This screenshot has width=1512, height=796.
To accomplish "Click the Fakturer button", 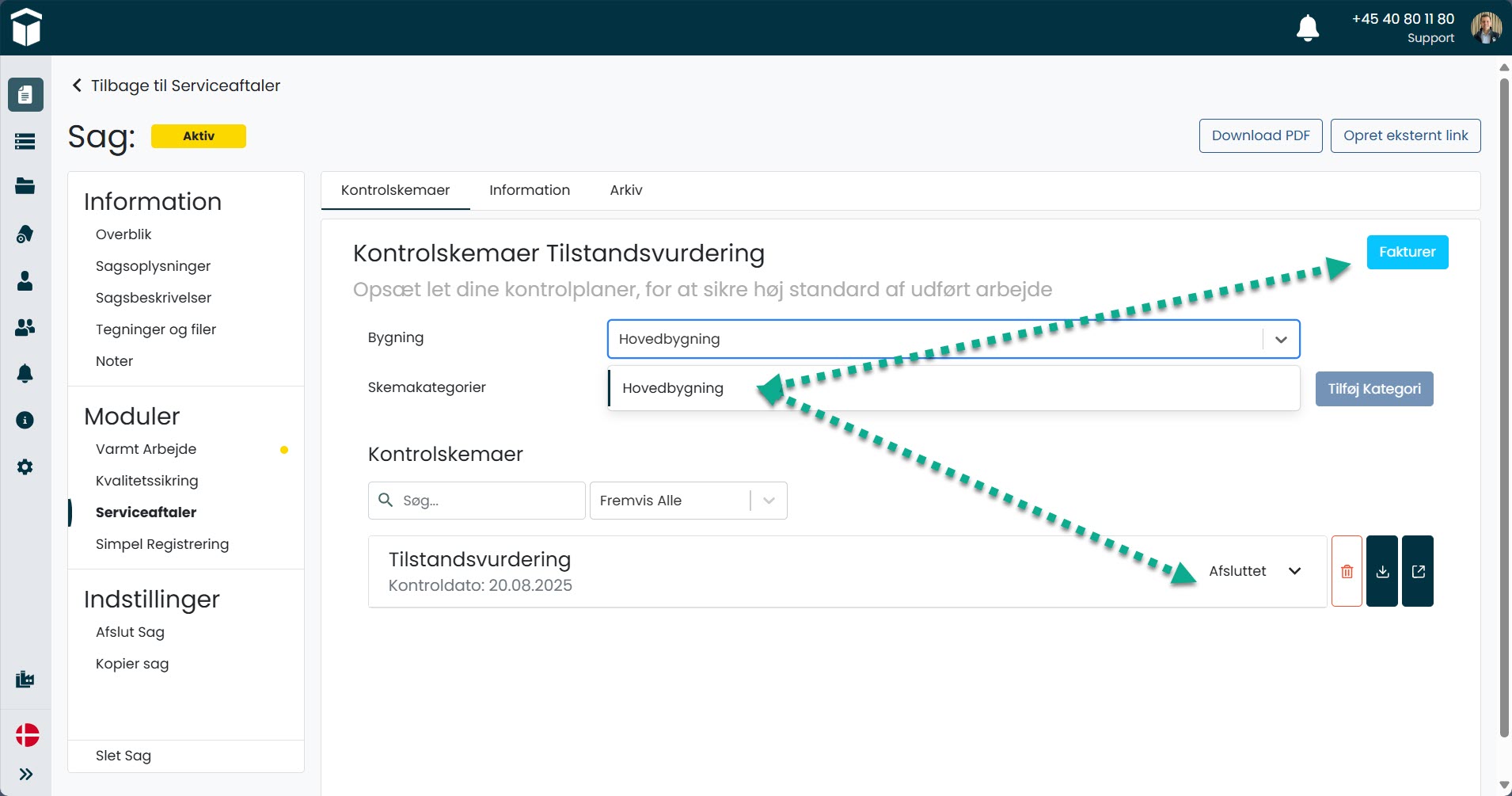I will point(1407,252).
